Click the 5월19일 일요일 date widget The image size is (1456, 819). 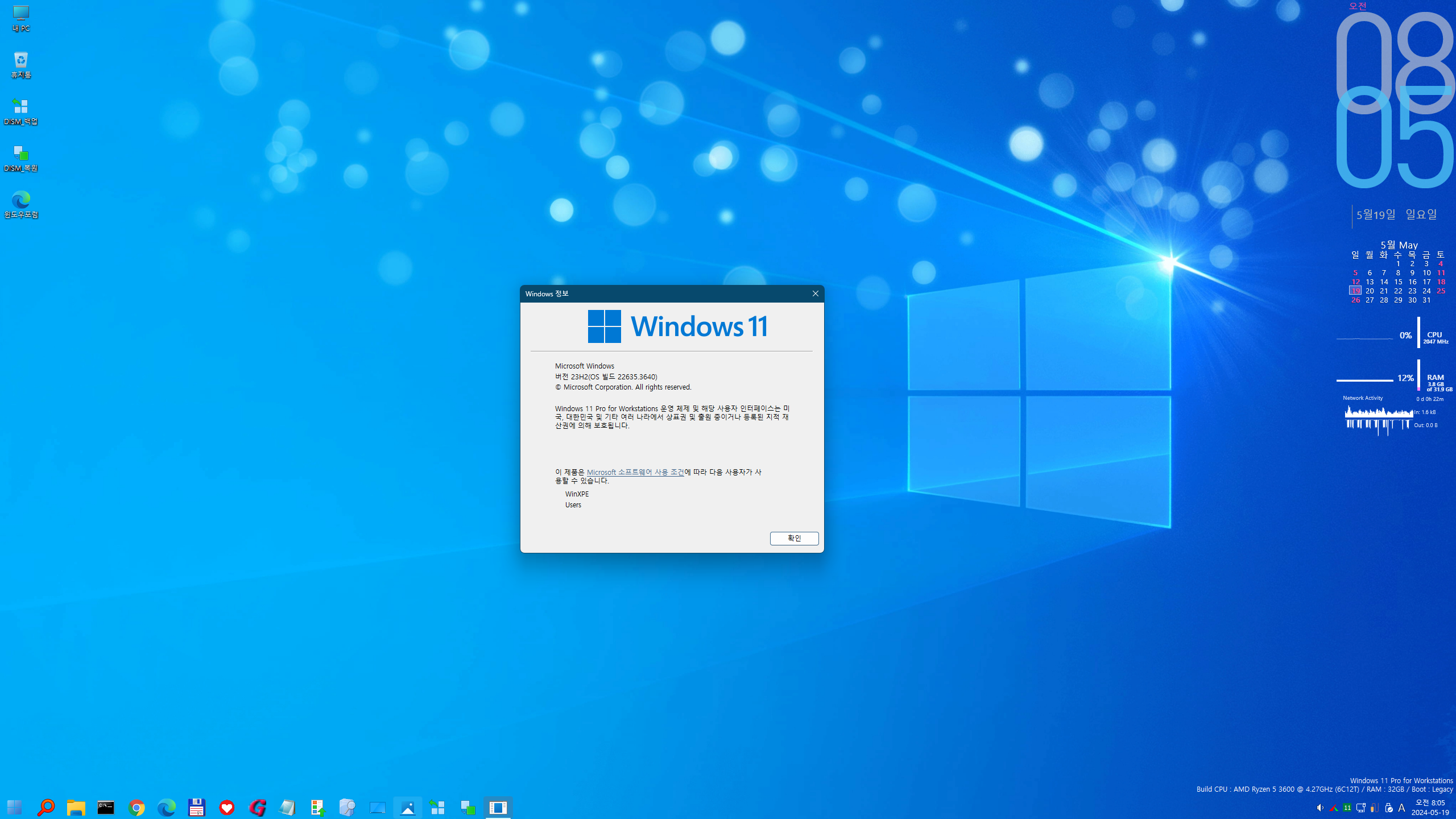(x=1396, y=214)
